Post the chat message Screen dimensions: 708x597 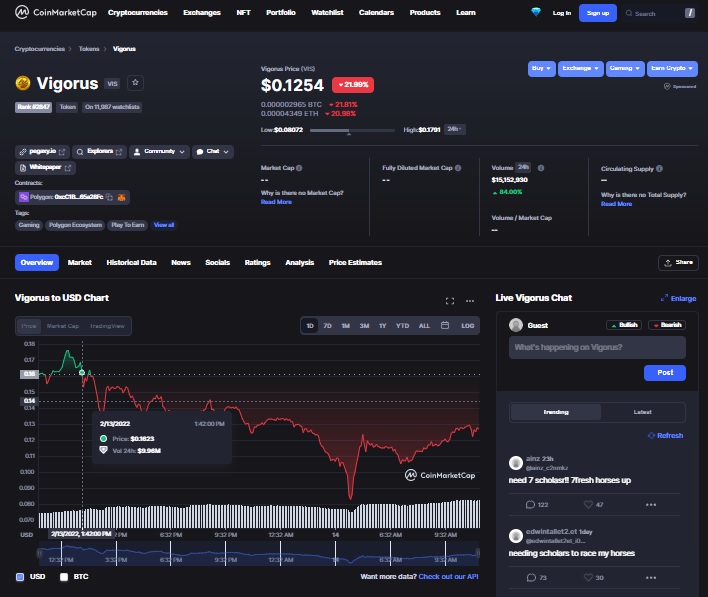click(x=665, y=373)
